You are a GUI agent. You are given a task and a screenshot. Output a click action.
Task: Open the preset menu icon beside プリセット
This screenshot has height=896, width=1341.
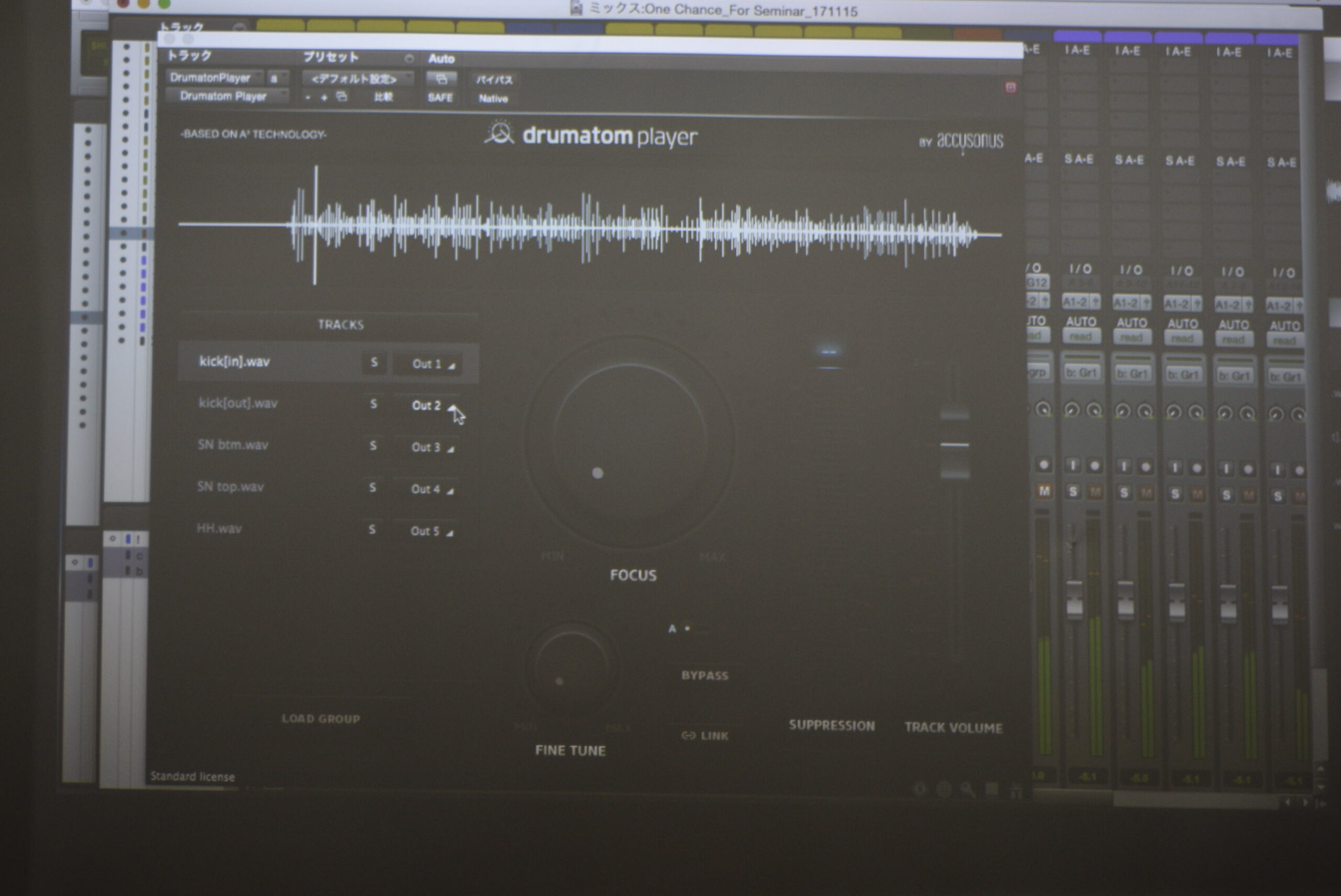pyautogui.click(x=409, y=58)
